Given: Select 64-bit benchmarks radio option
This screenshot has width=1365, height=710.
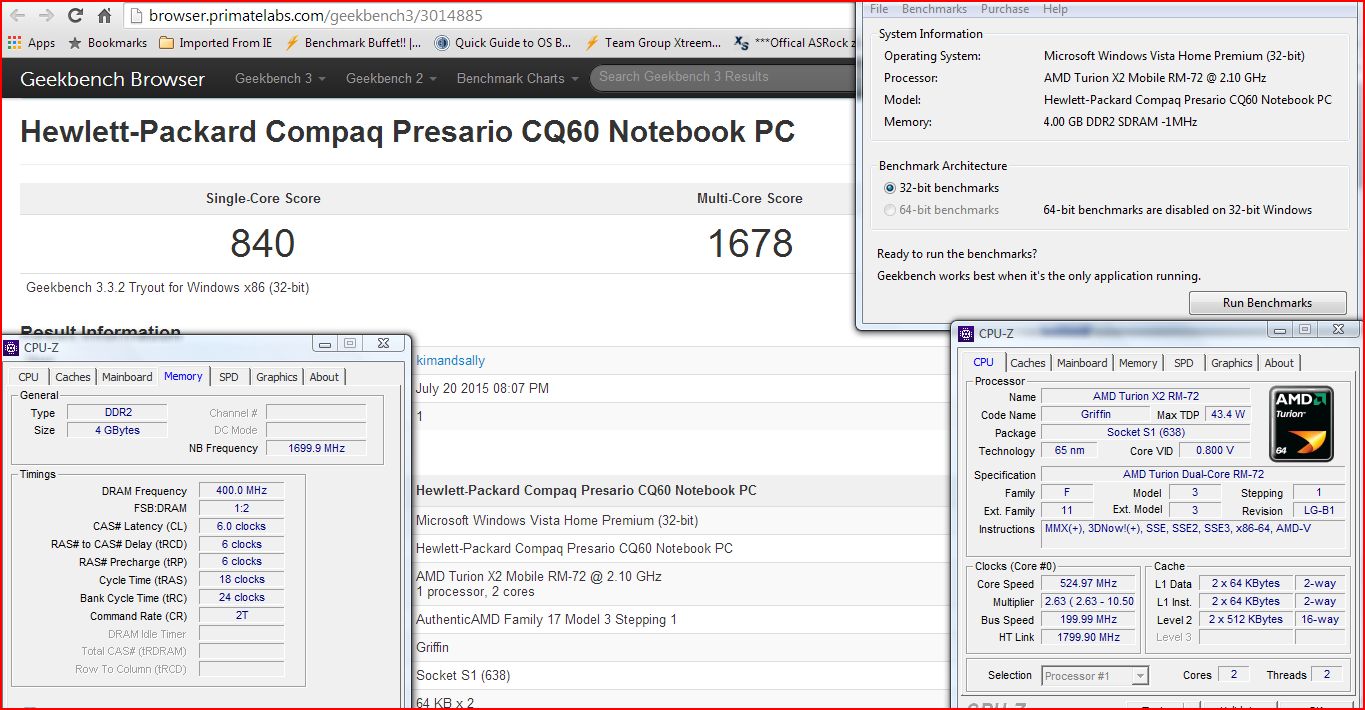Looking at the screenshot, I should [941, 210].
